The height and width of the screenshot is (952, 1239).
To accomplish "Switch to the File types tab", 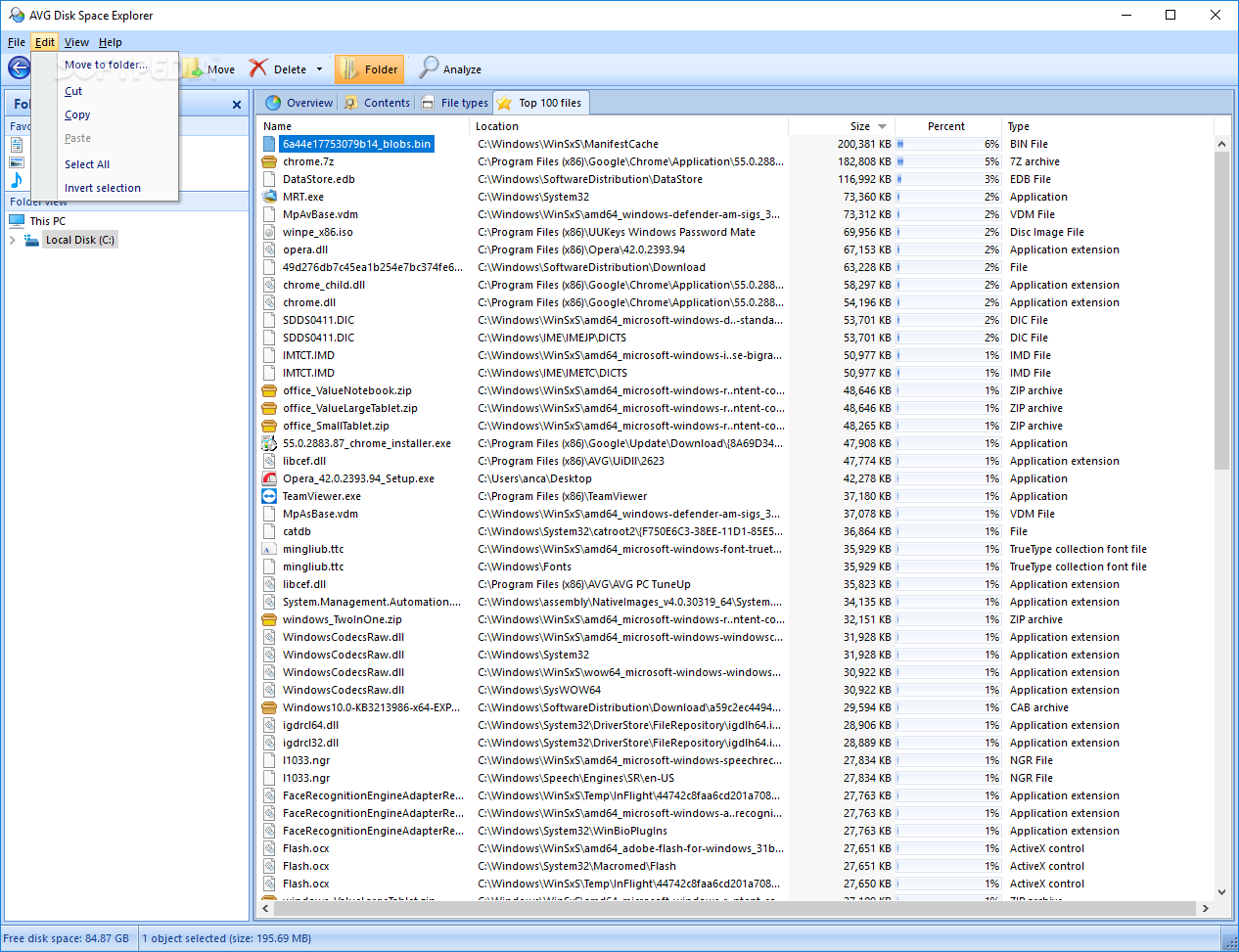I will (454, 103).
